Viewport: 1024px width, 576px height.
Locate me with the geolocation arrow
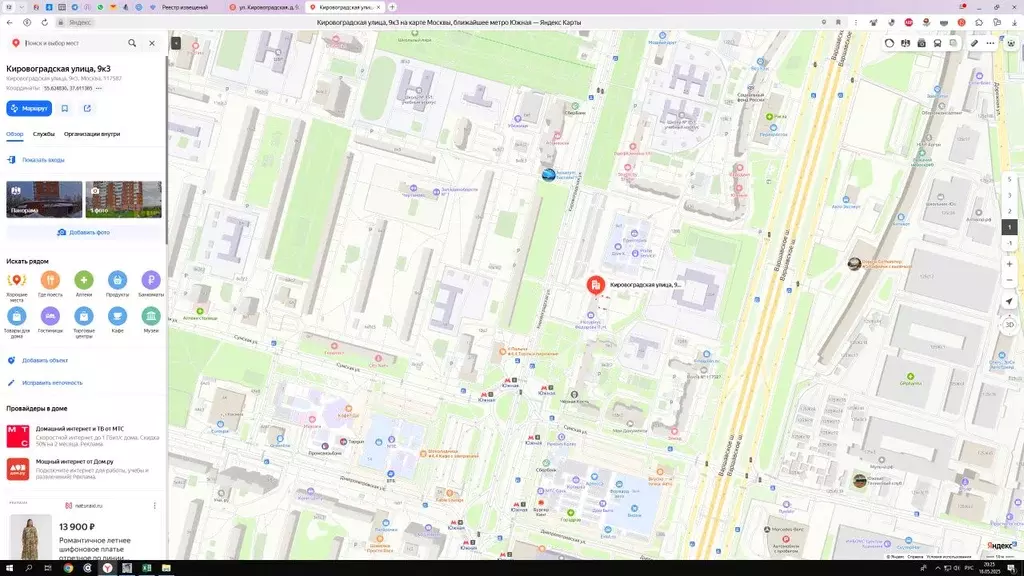[1010, 302]
